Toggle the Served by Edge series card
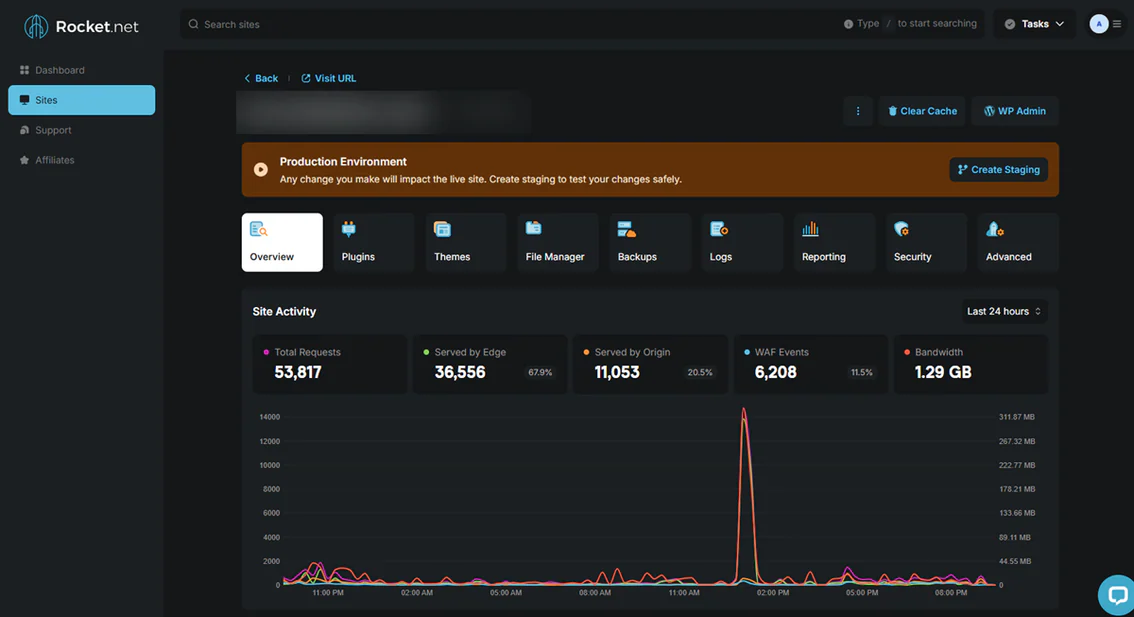Screen dimensions: 1134x617 [x=490, y=364]
